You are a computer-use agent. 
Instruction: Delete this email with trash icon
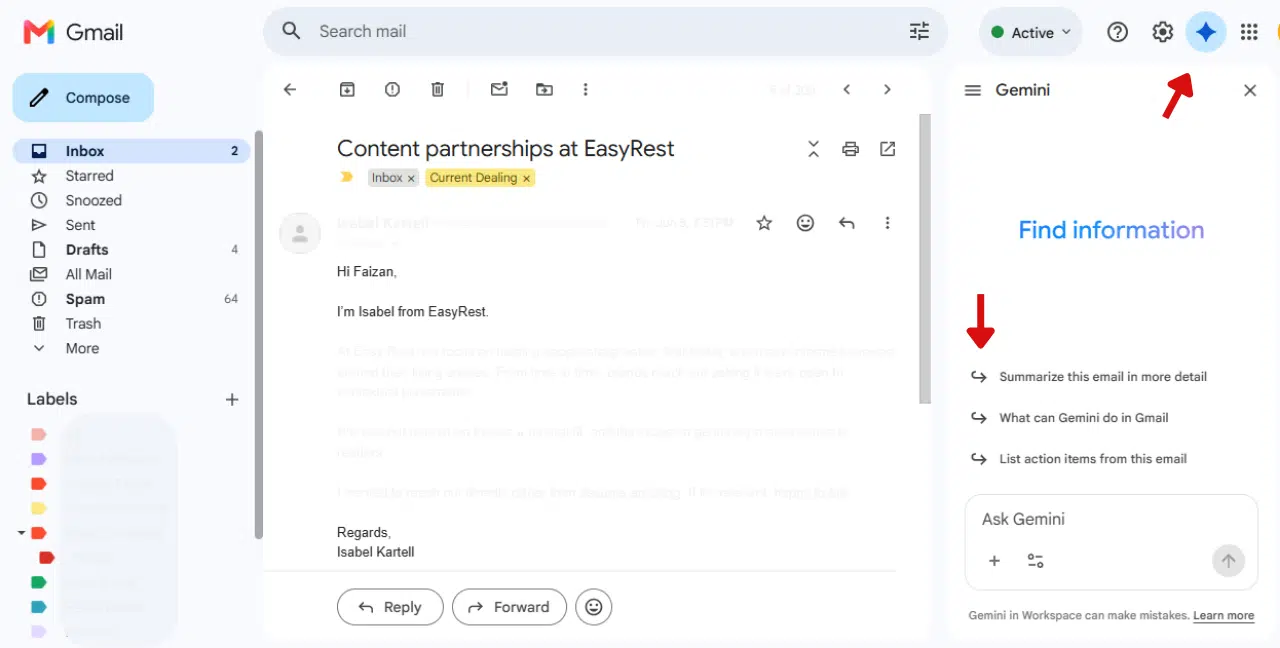(437, 90)
